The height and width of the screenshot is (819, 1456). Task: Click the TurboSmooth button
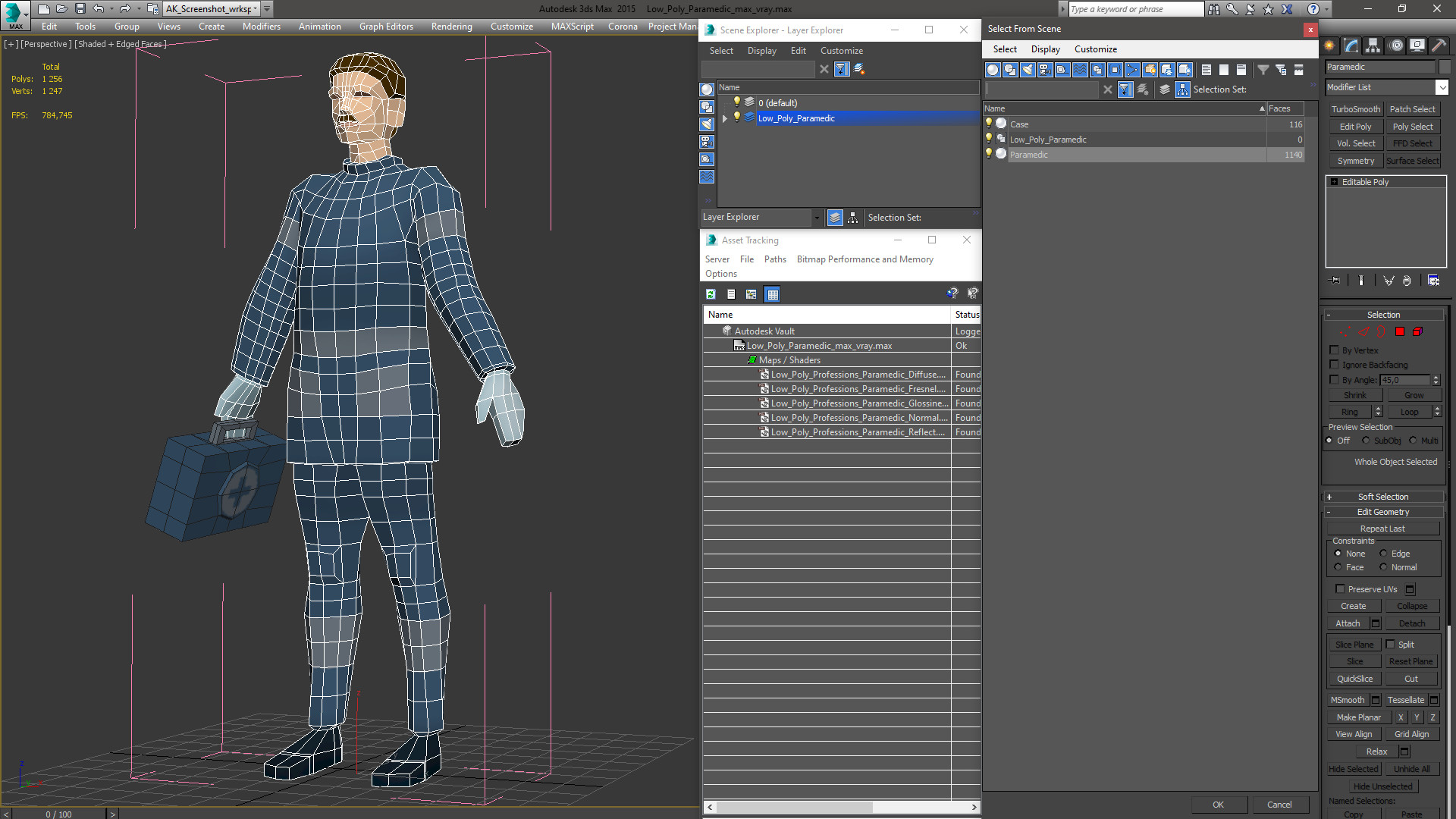[x=1355, y=109]
